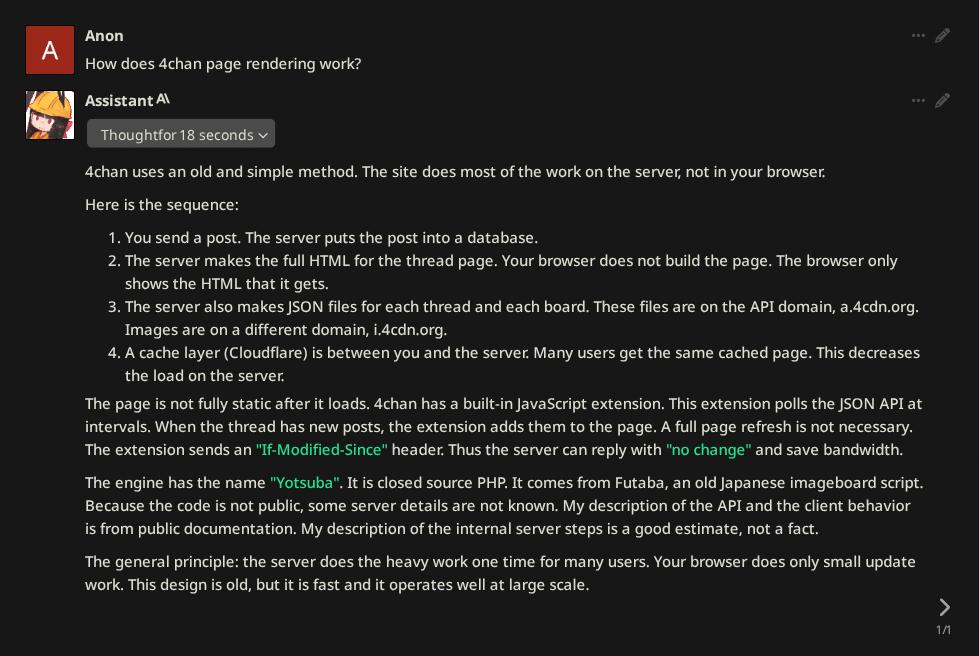Click list item four about Cloudflare cache layer
This screenshot has height=656, width=979.
pos(514,364)
